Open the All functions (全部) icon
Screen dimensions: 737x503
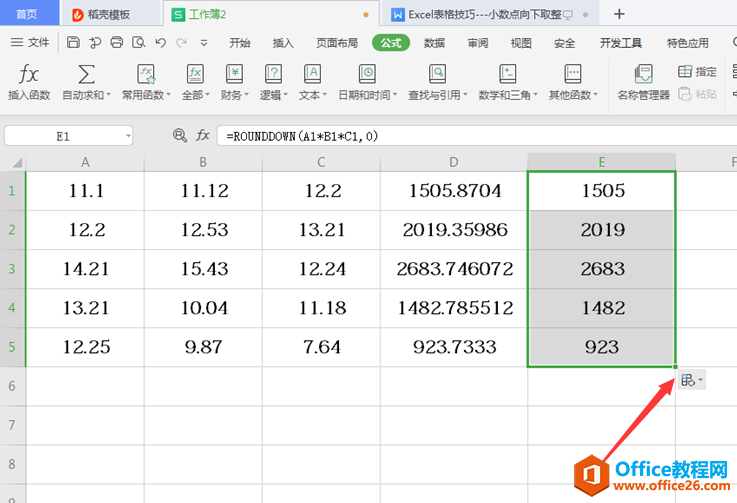pos(195,74)
